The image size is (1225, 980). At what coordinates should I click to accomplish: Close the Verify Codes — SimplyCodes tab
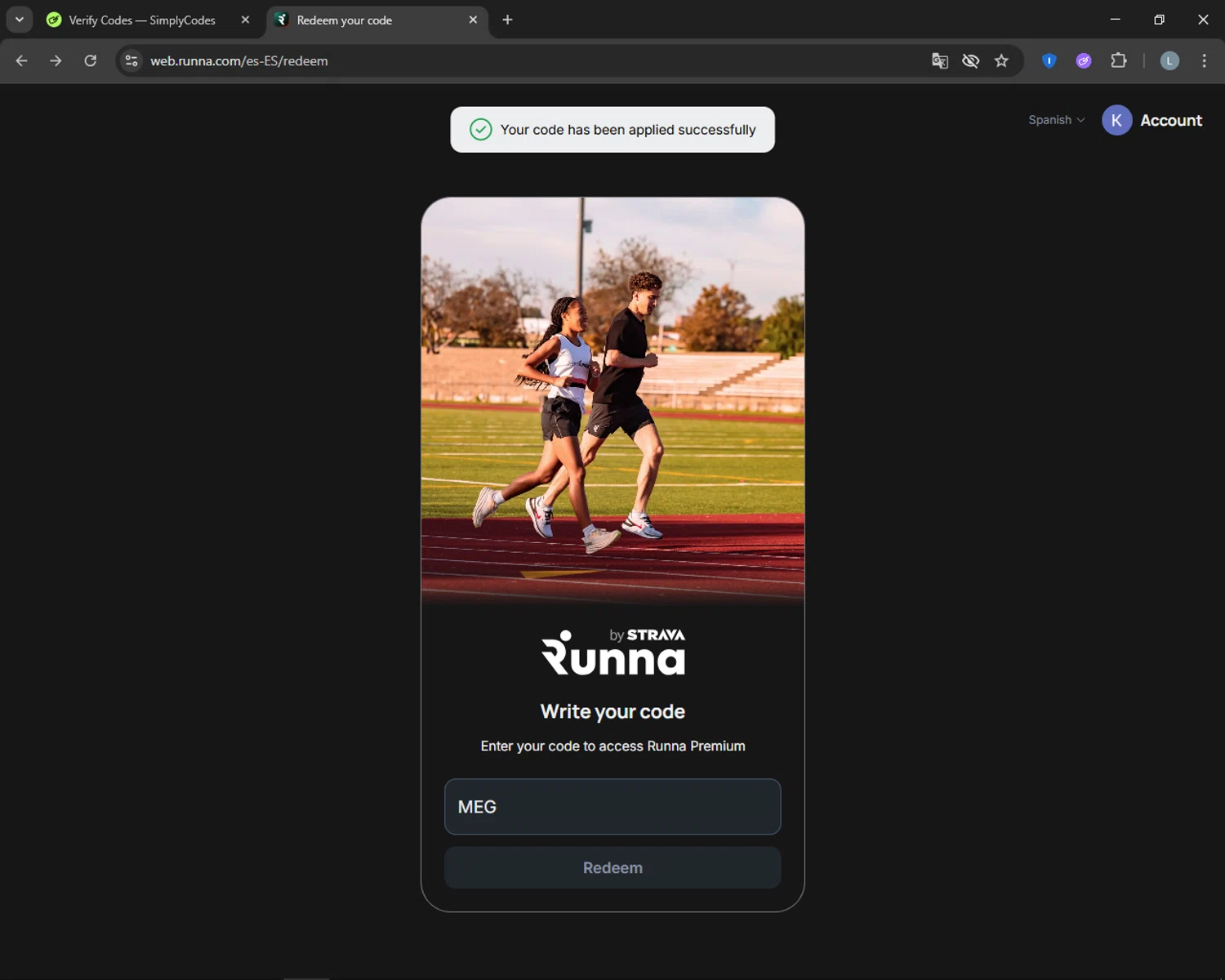pos(245,20)
